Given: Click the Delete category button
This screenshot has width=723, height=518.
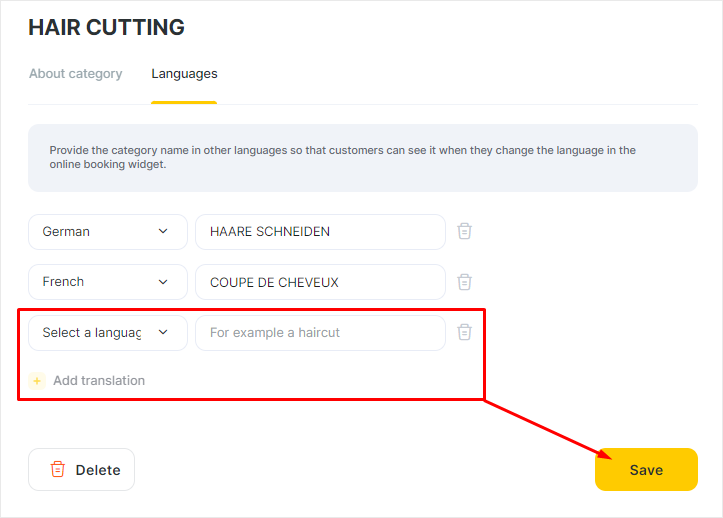Looking at the screenshot, I should 82,470.
